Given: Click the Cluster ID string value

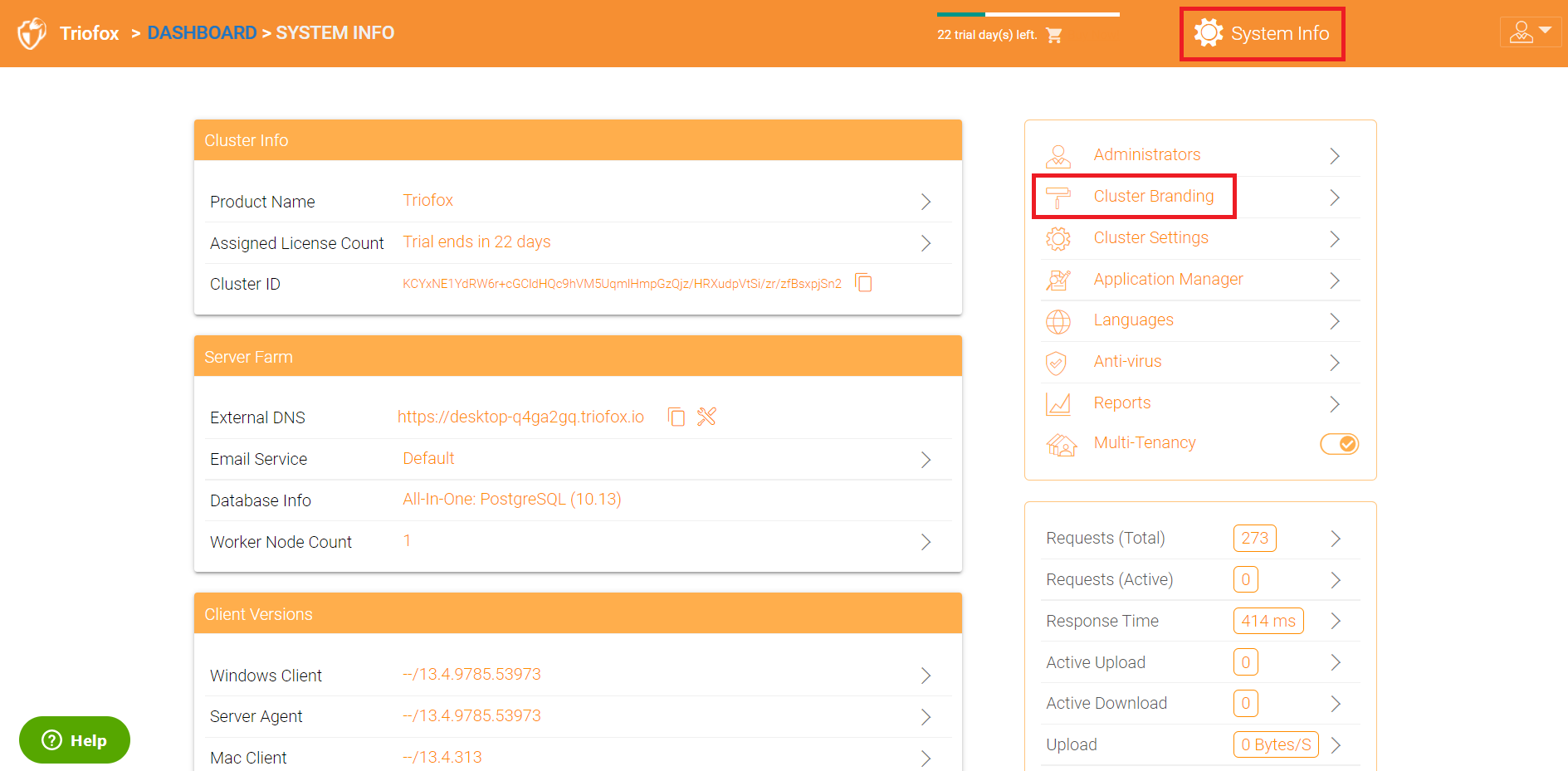Looking at the screenshot, I should point(622,284).
